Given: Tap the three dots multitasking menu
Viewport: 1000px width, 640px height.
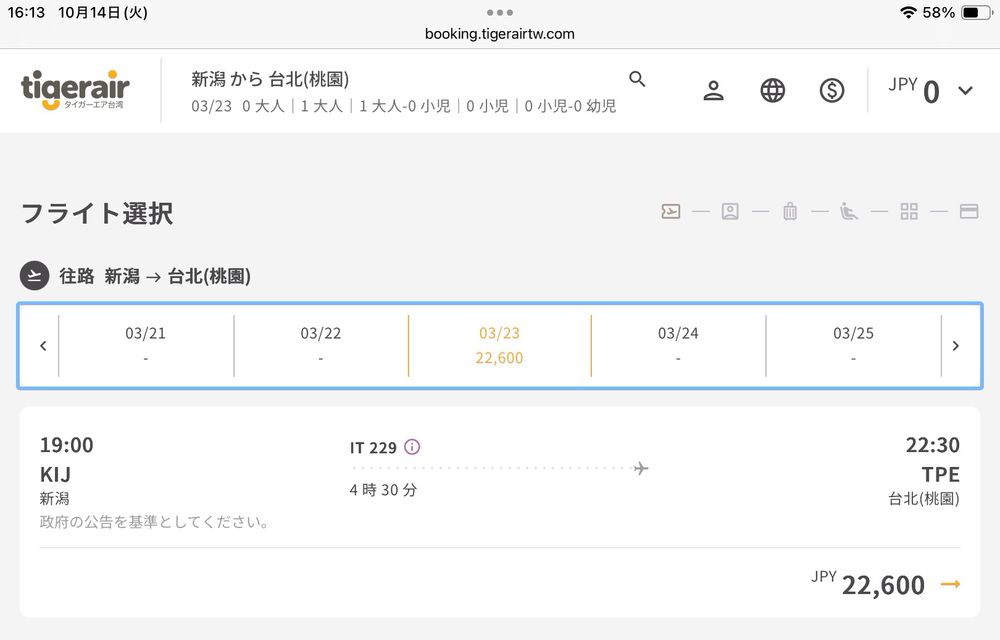Looking at the screenshot, I should click(x=499, y=12).
